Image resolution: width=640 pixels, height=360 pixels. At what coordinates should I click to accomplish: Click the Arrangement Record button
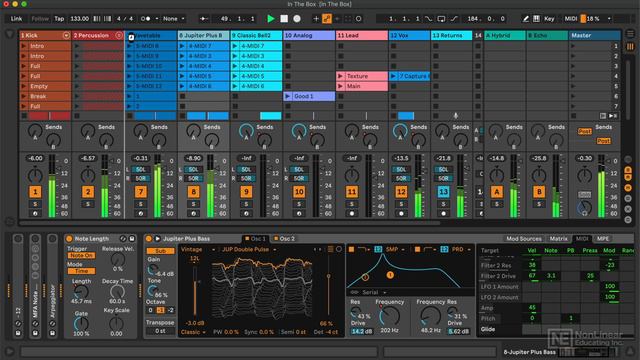pyautogui.click(x=297, y=19)
